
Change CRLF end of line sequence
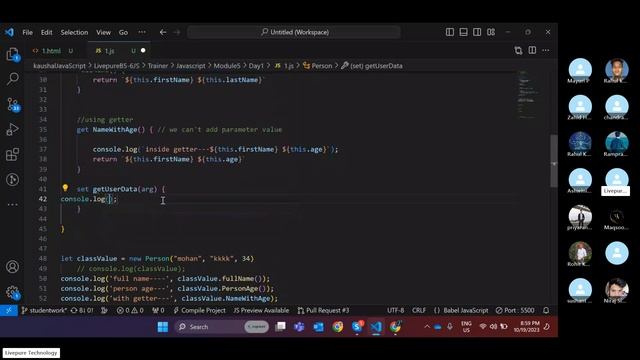pyautogui.click(x=419, y=310)
